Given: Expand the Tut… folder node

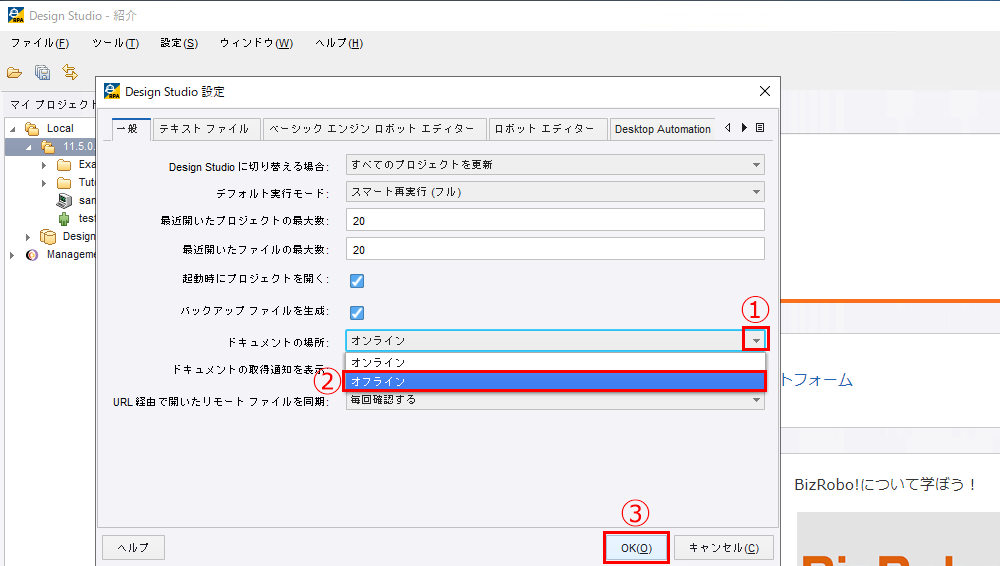Looking at the screenshot, I should pyautogui.click(x=44, y=182).
